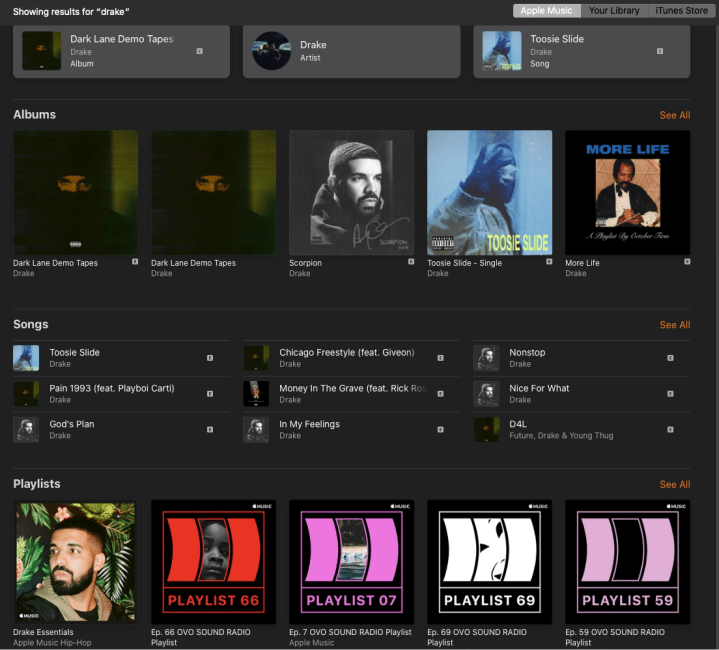
Task: Click Drake's round artist avatar
Action: (x=271, y=50)
